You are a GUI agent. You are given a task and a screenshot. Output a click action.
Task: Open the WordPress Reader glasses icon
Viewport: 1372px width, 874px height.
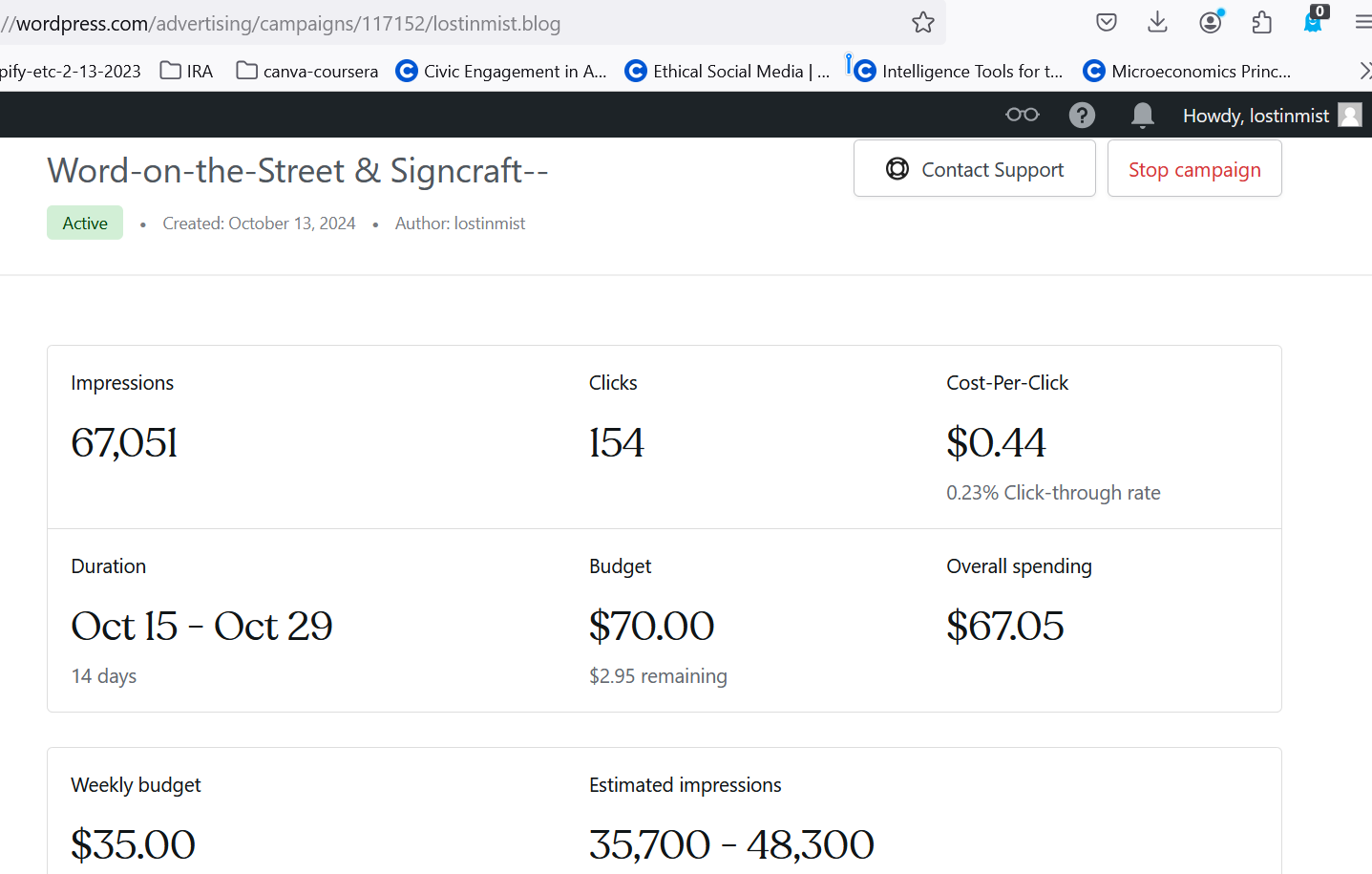(x=1022, y=116)
